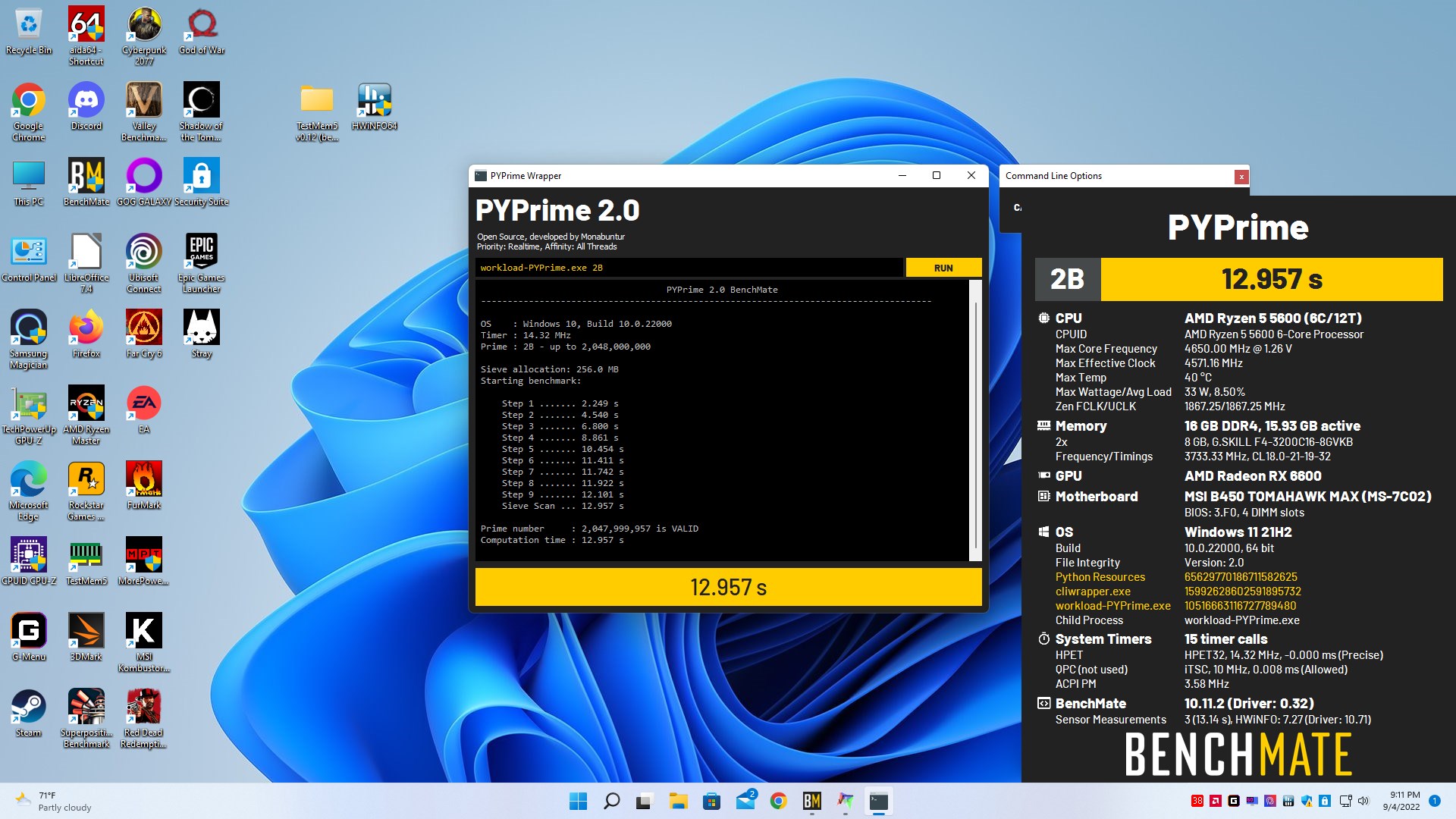Click the cliwrapper.exe file integrity entry
Viewport: 1456px width, 819px height.
(x=1093, y=591)
